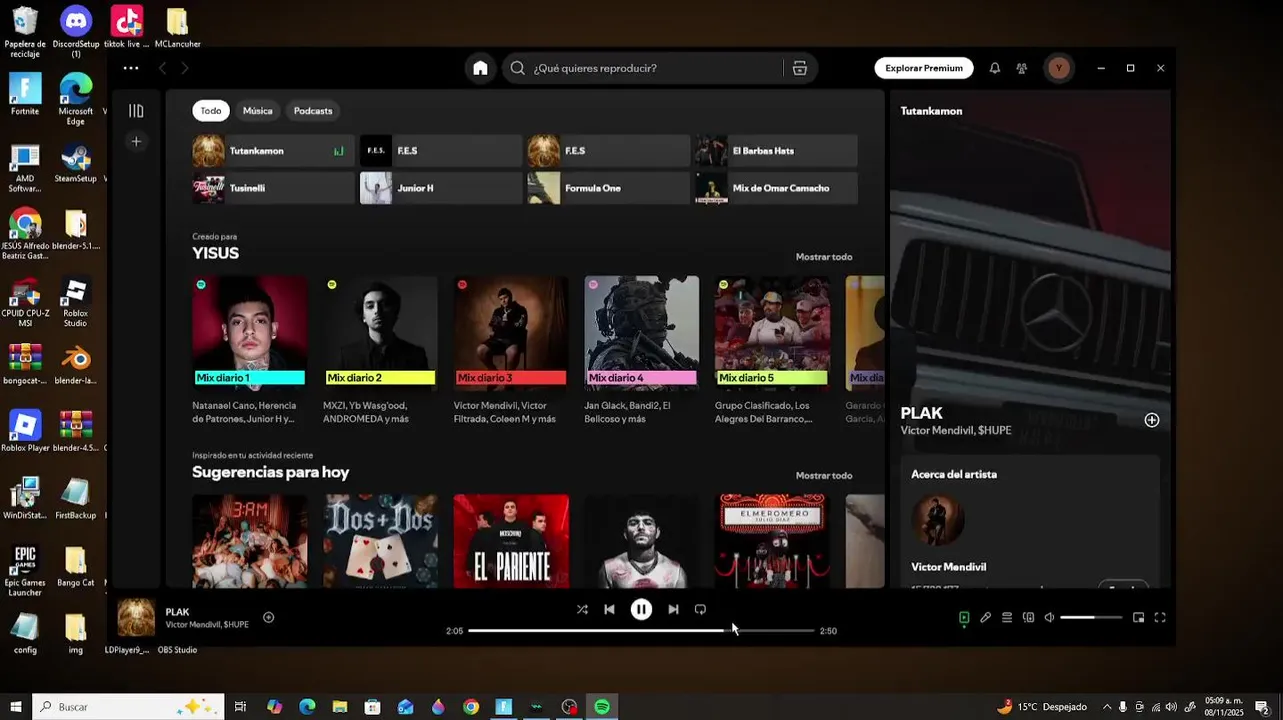Screen dimensions: 1283x720
Task: Open Mix diario 1 cover
Action: [249, 333]
